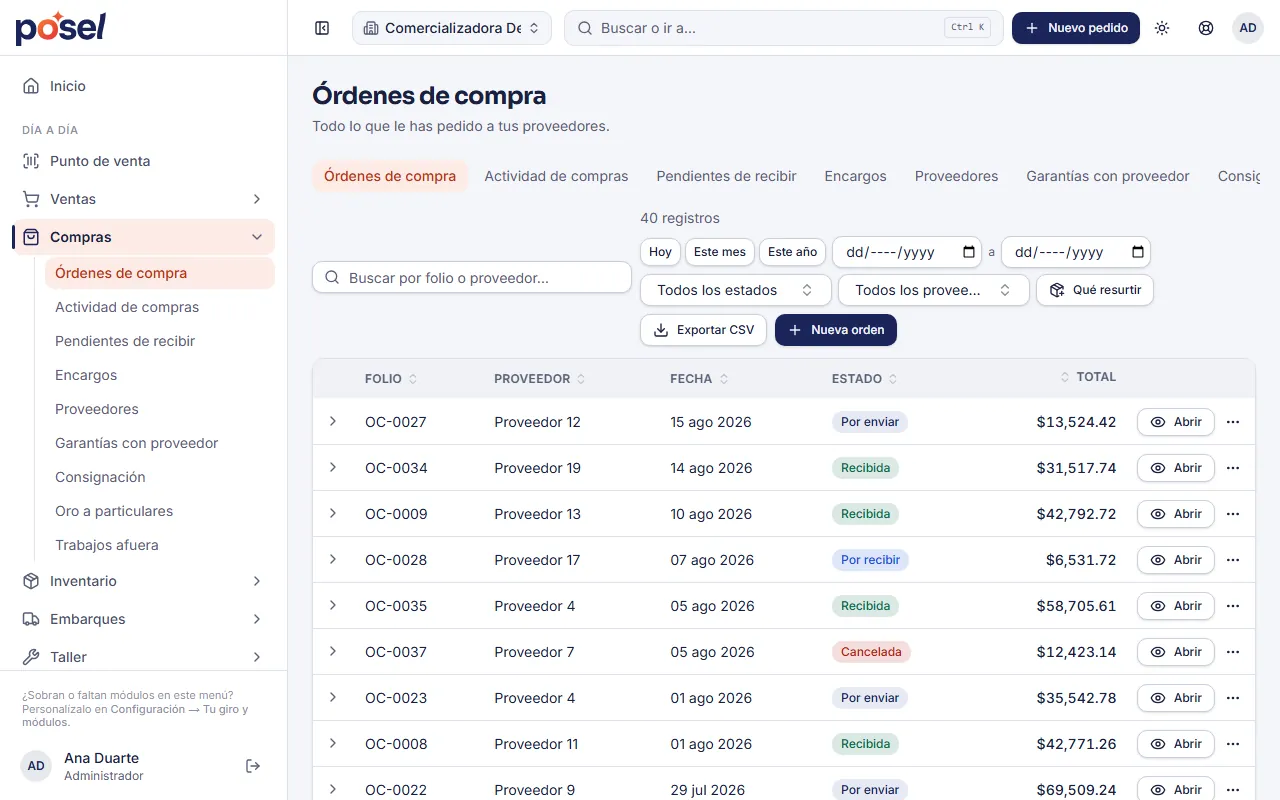This screenshot has height=800, width=1280.
Task: Open the Todos los estados dropdown
Action: 736,290
